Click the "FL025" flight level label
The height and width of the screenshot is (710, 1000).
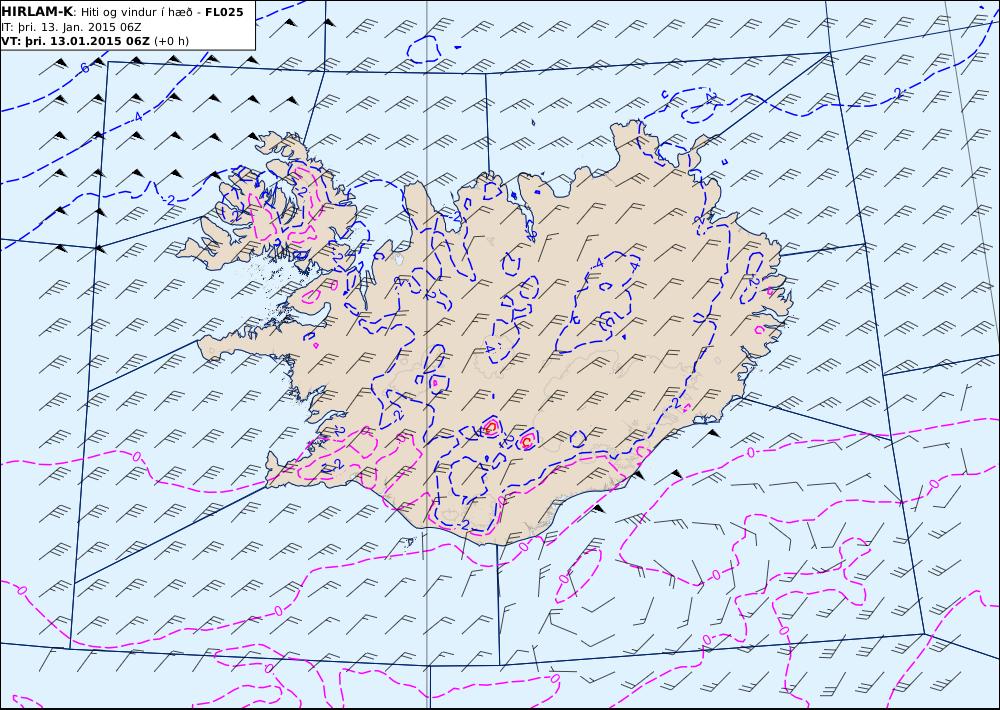pyautogui.click(x=224, y=12)
